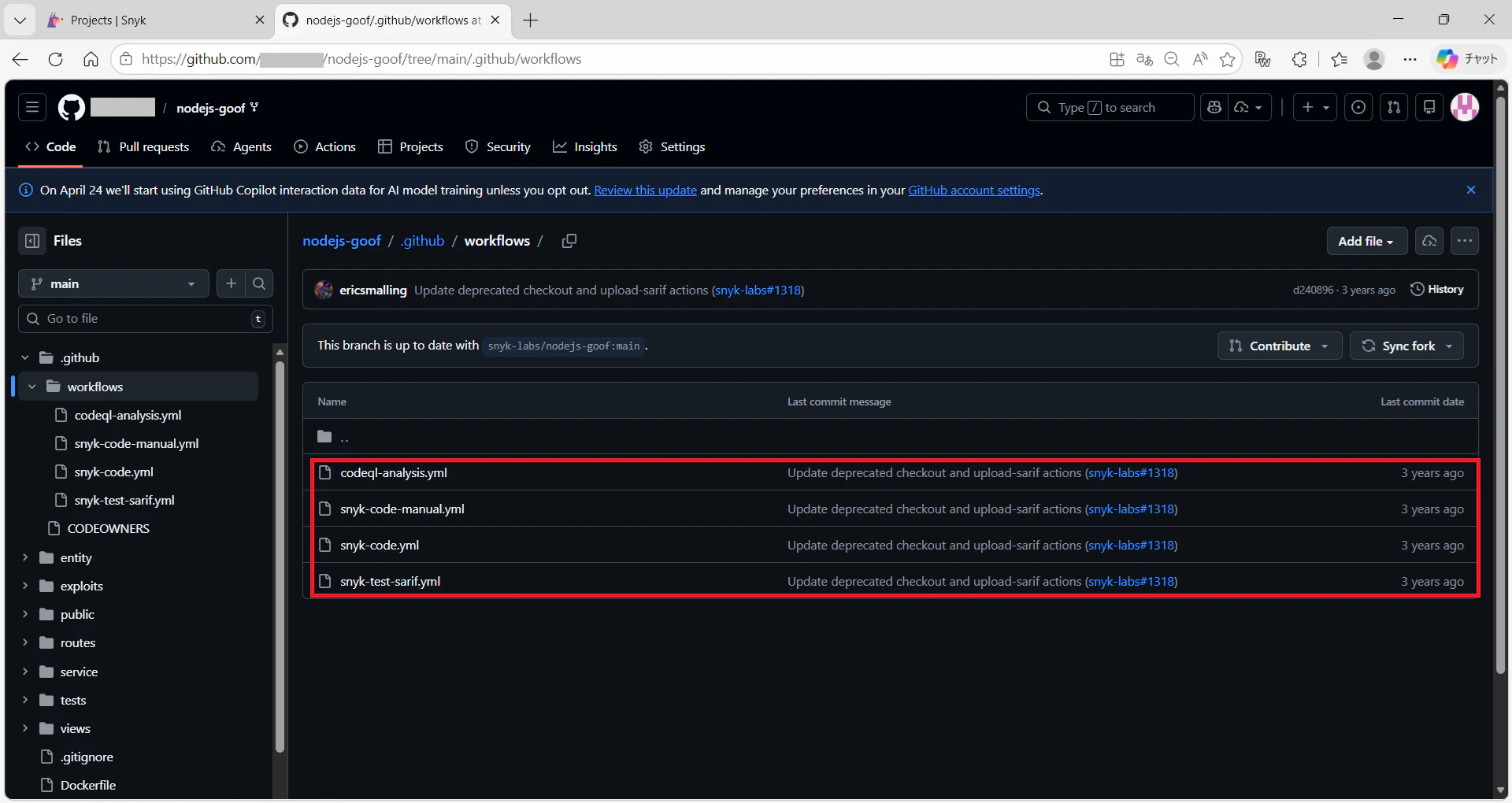View commit History
Screen dimensions: 1512x803
[1437, 290]
